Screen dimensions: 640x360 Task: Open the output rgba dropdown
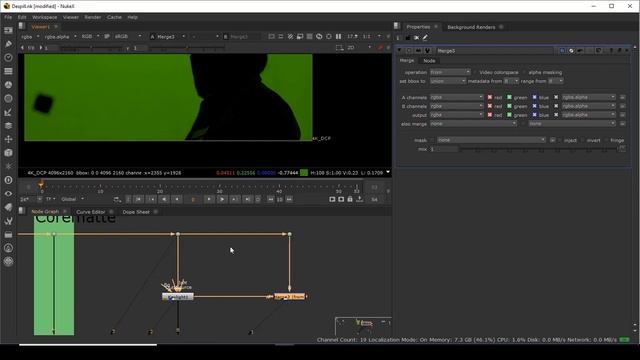coord(457,115)
